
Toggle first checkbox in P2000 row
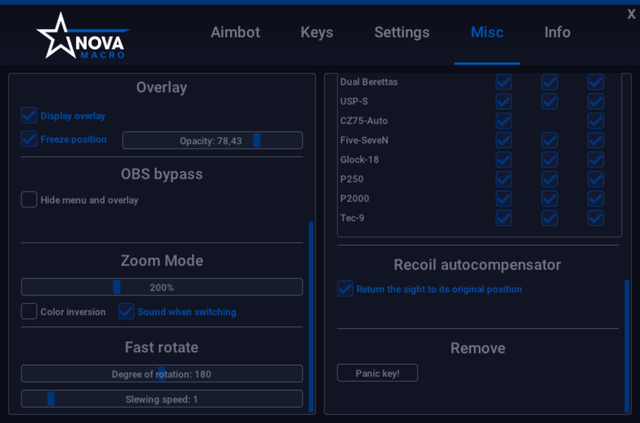point(504,198)
